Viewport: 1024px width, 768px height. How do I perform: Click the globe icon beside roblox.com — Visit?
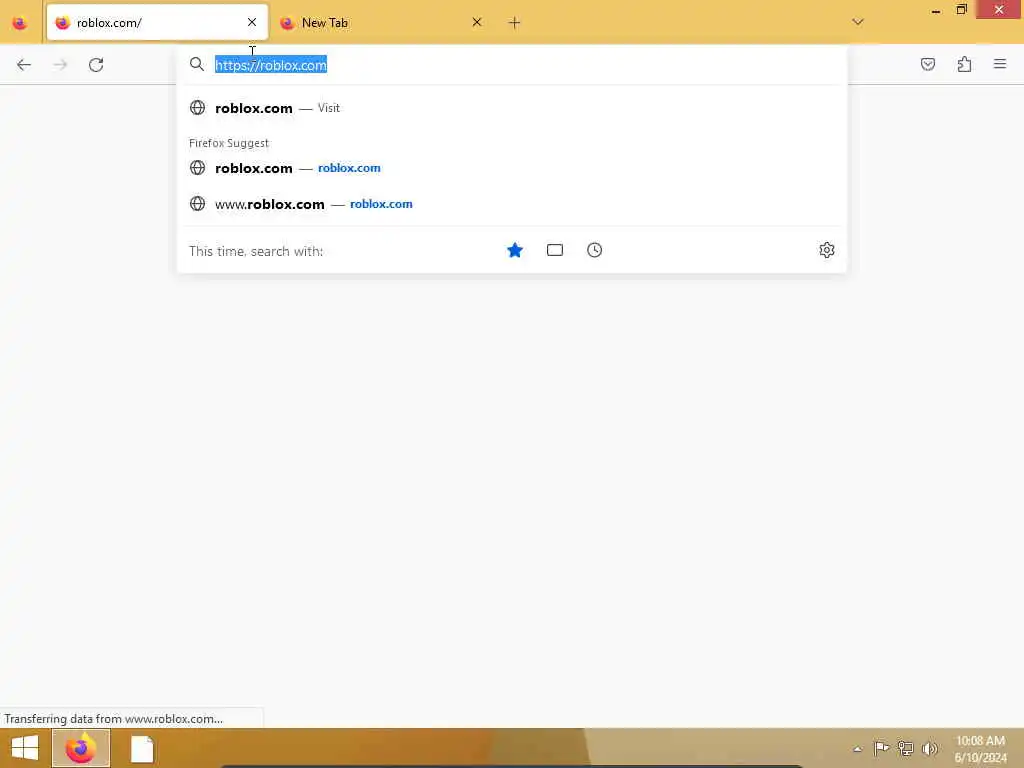197,107
